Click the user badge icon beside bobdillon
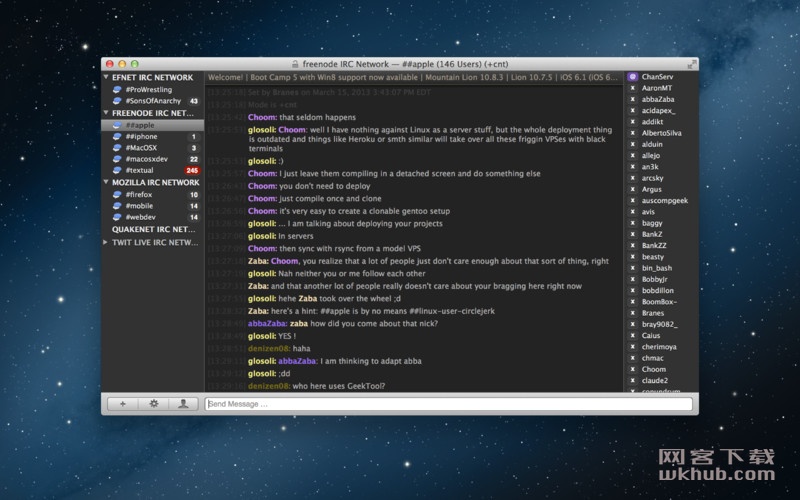The image size is (800, 500). (x=633, y=290)
